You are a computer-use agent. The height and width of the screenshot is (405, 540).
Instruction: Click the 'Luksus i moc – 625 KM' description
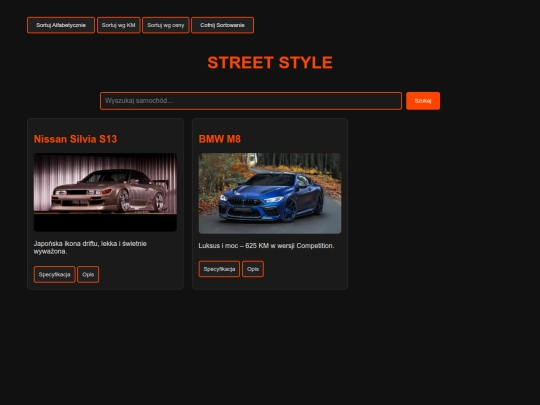pyautogui.click(x=266, y=246)
